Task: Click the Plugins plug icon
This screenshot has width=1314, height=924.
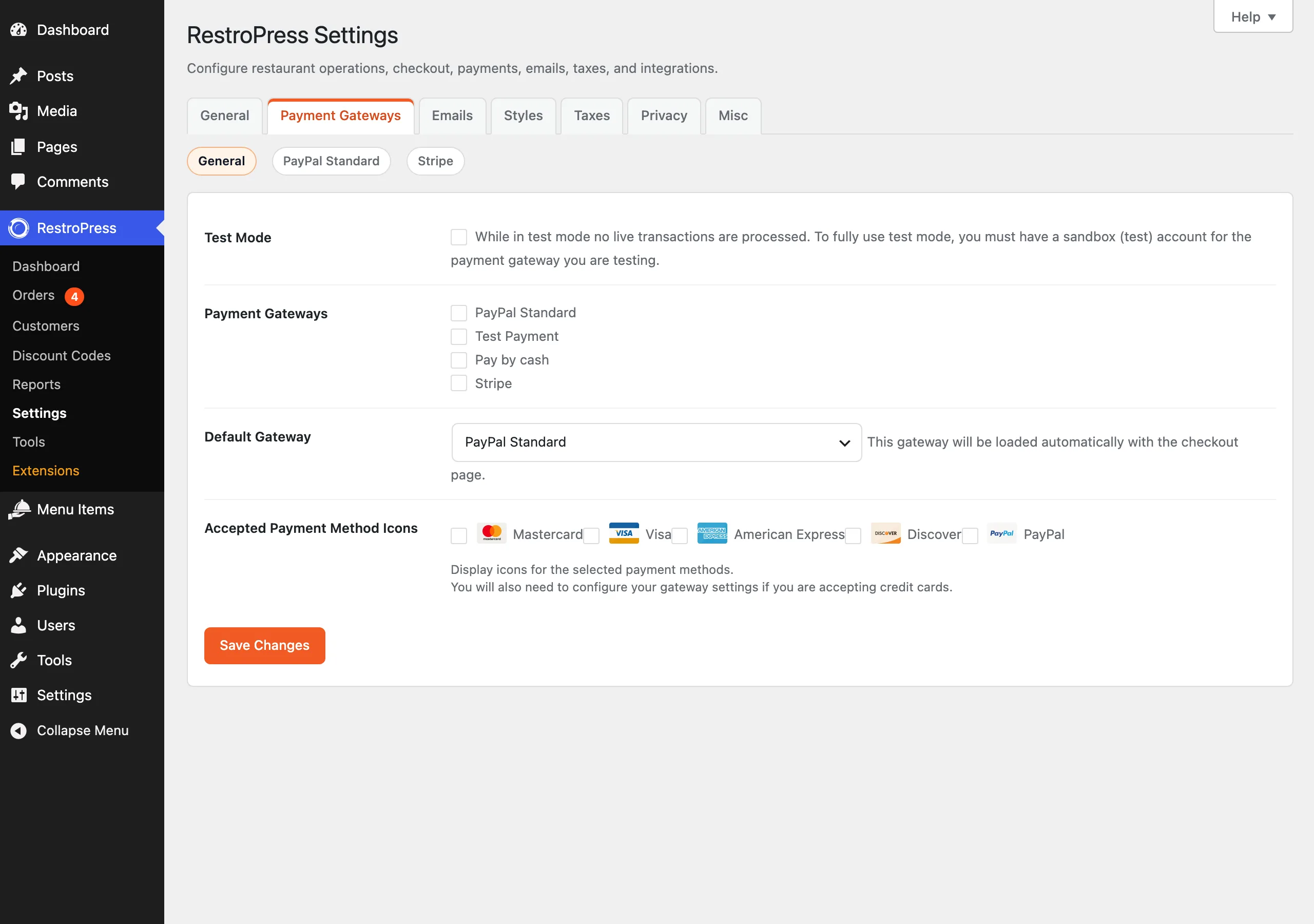Action: [18, 590]
